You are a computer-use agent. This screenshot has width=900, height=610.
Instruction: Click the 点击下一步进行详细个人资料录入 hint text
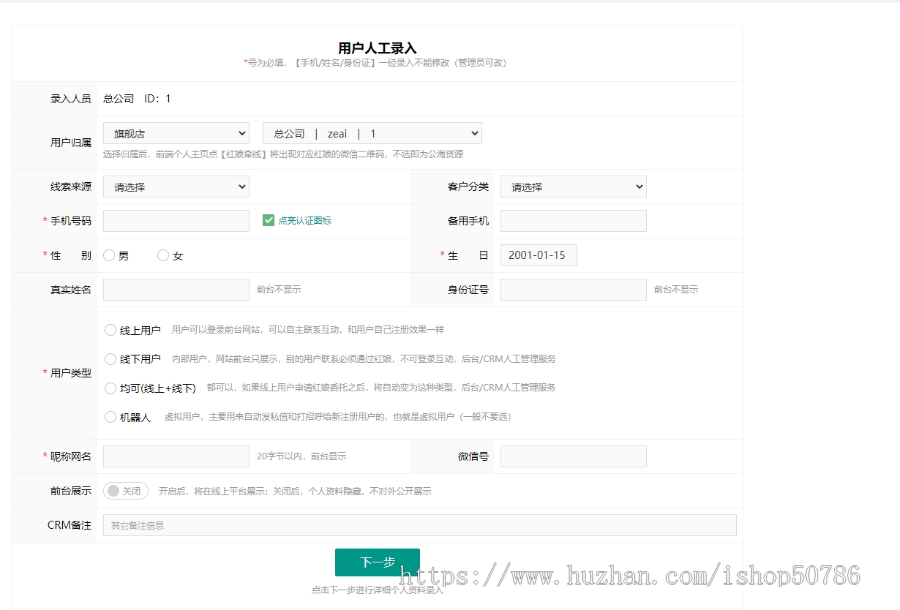pos(377,590)
